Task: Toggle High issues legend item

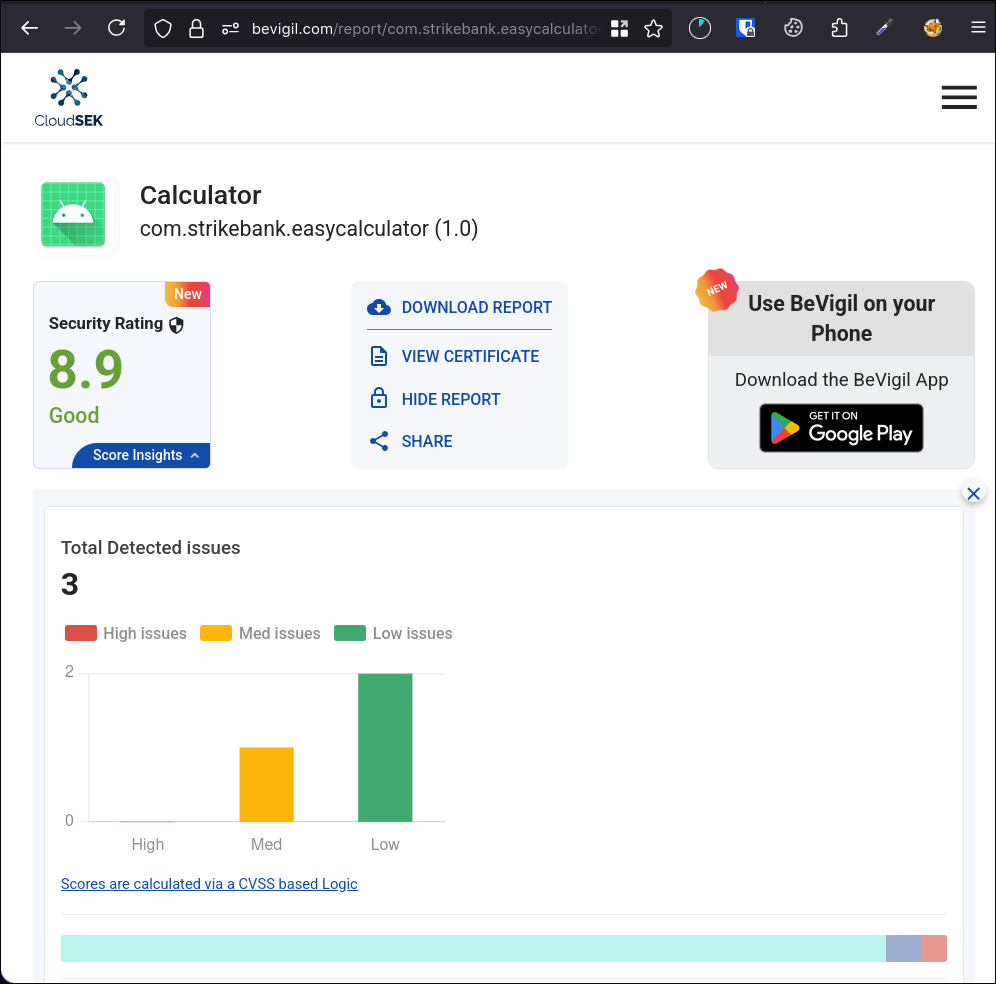Action: 126,633
